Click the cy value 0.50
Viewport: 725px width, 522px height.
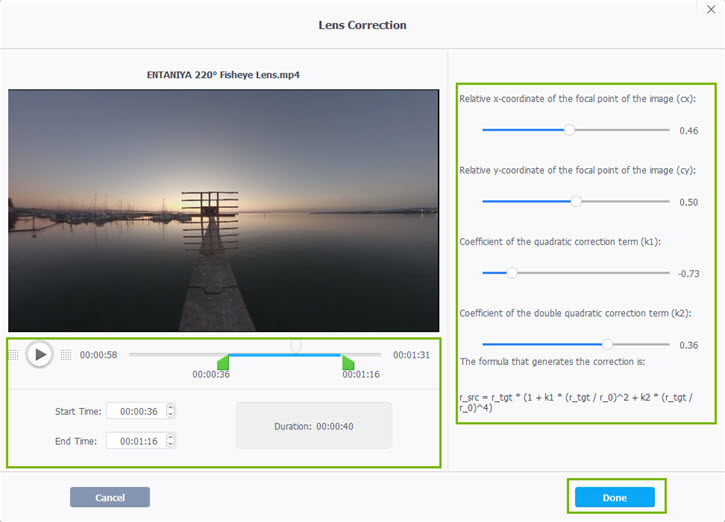[688, 203]
